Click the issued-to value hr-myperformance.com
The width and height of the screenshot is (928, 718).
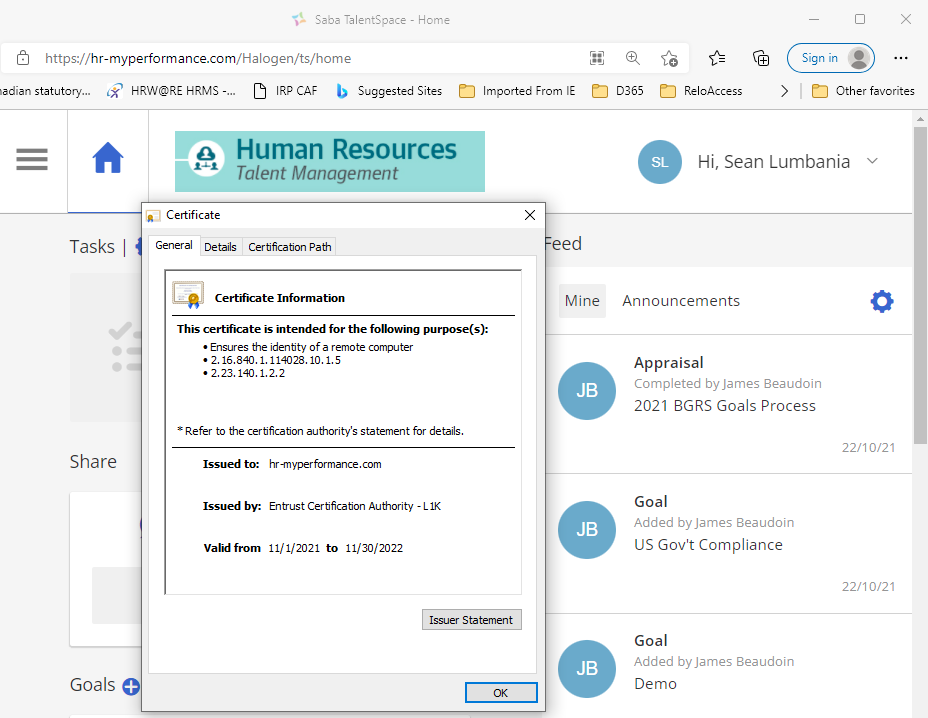tap(325, 464)
